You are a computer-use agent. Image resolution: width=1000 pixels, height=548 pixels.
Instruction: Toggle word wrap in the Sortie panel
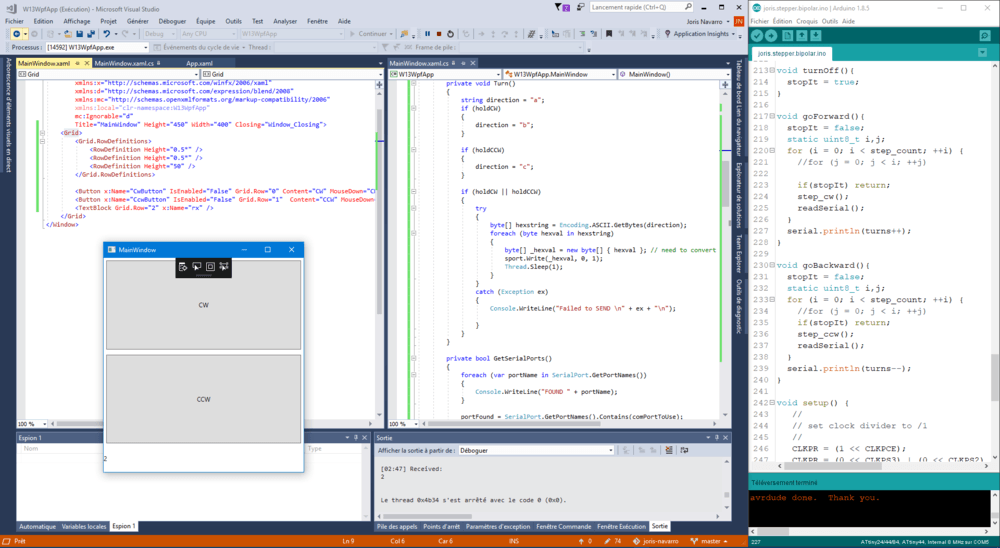[x=682, y=450]
